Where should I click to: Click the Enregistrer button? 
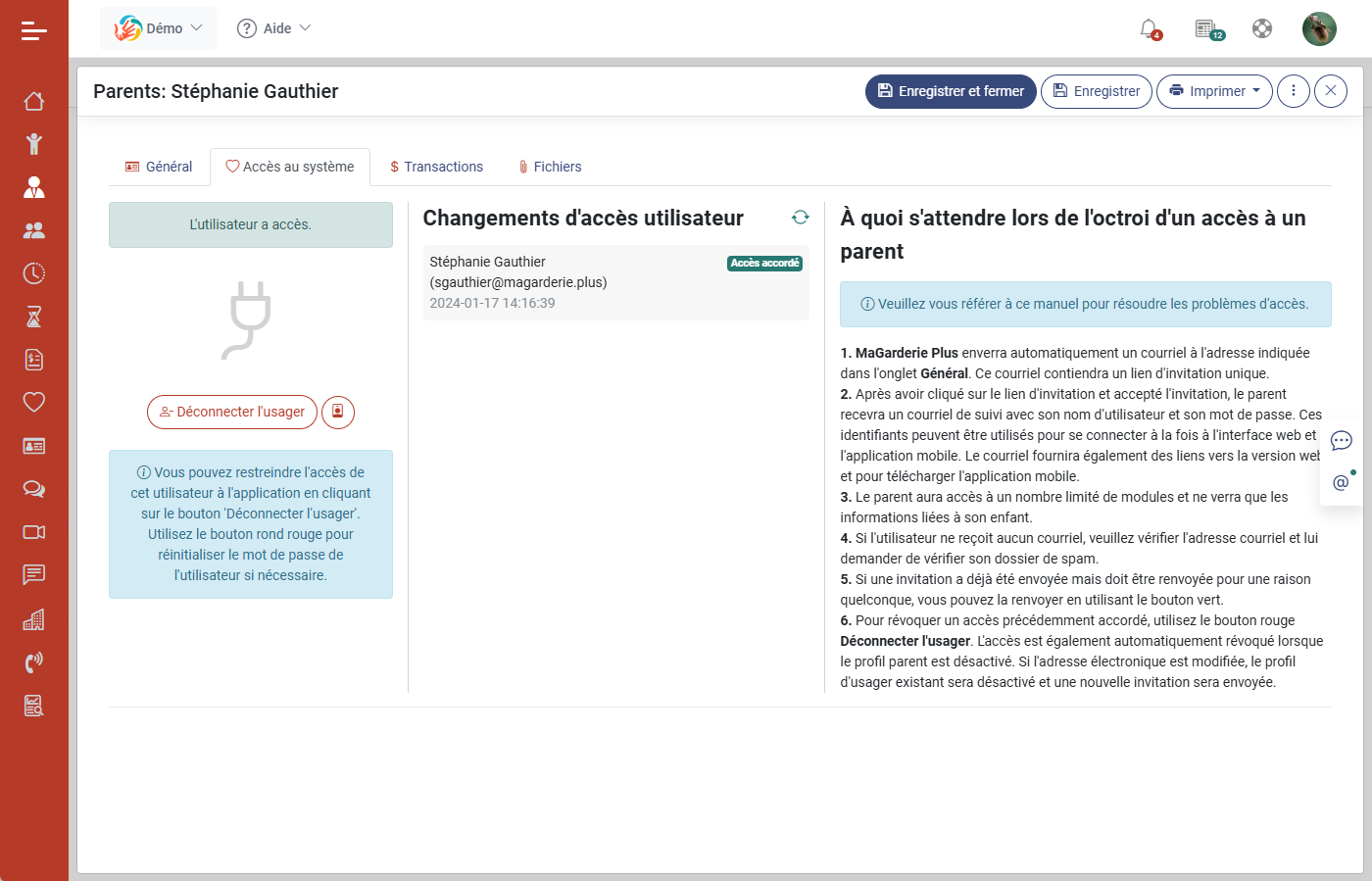pyautogui.click(x=1097, y=91)
